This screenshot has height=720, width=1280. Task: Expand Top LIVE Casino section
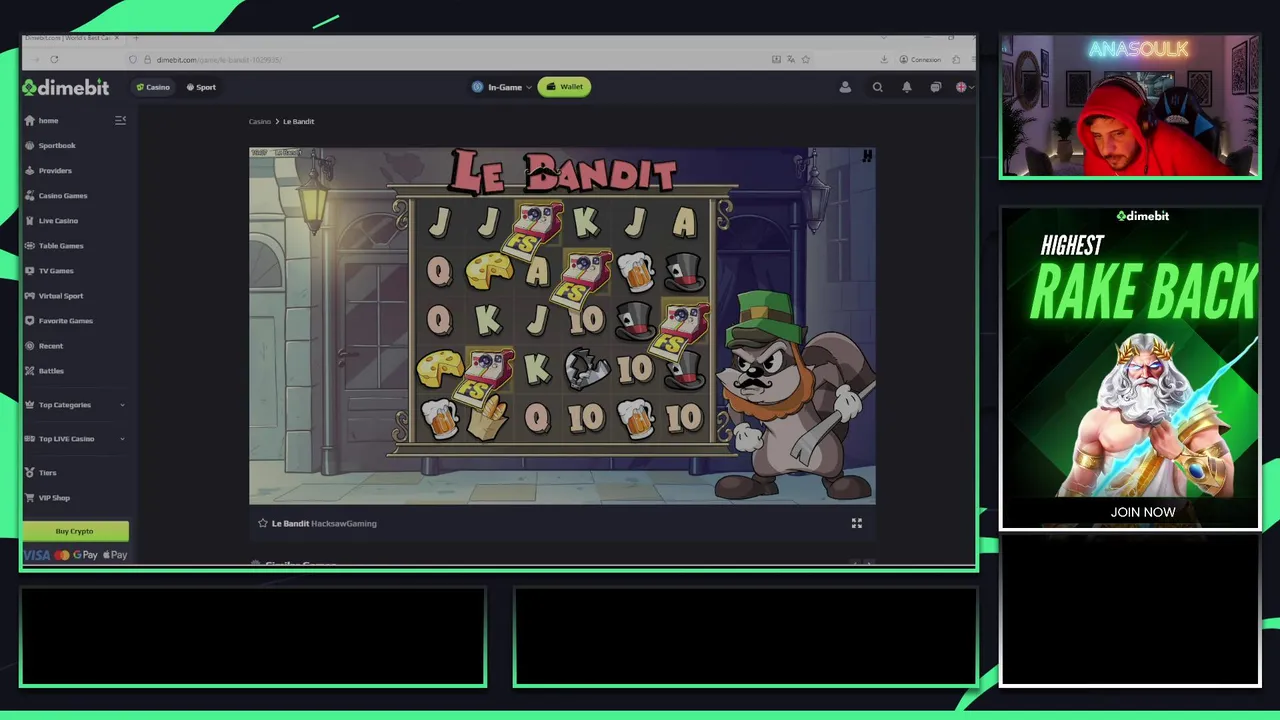[x=76, y=438]
